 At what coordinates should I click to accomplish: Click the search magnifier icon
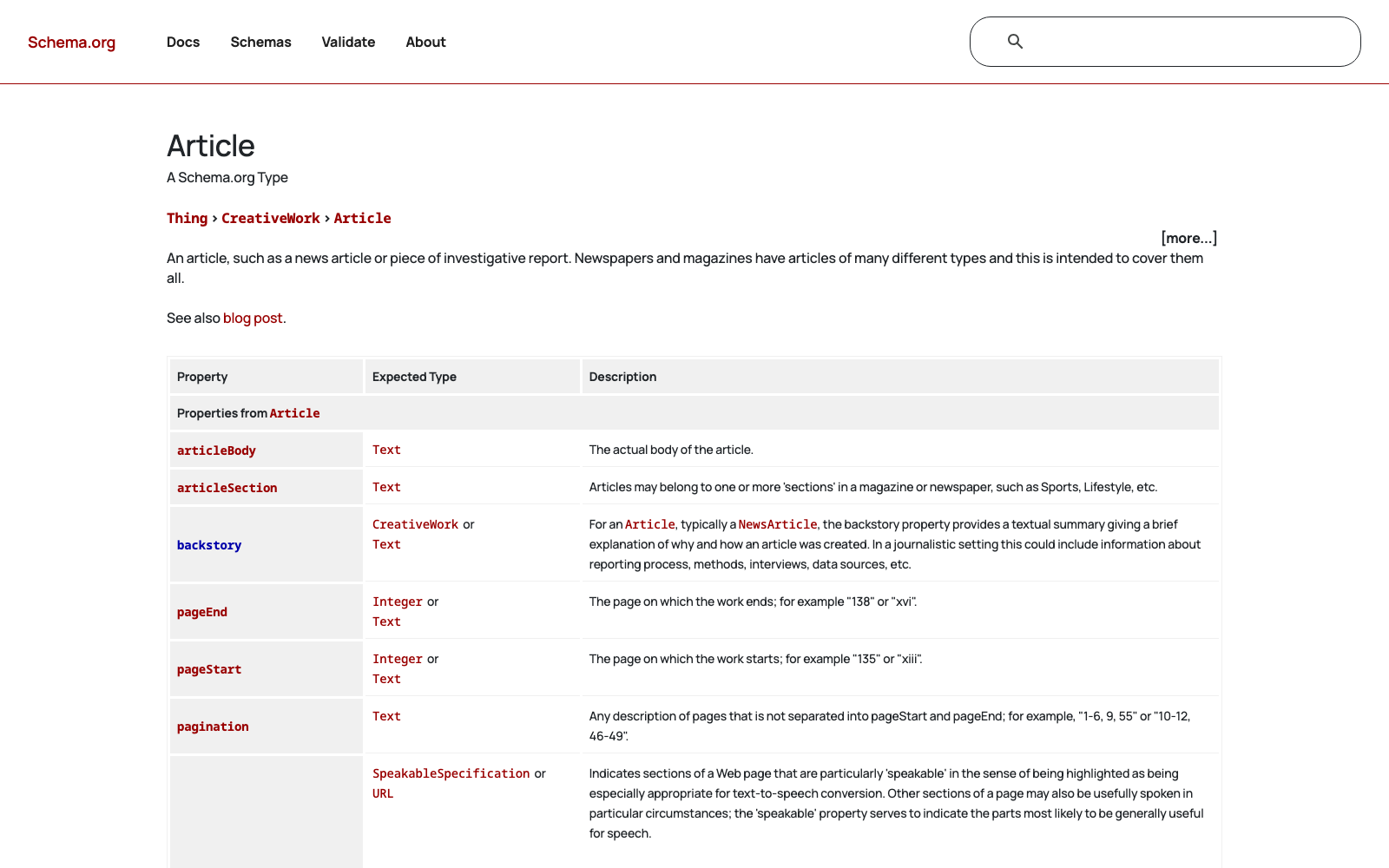tap(1015, 42)
